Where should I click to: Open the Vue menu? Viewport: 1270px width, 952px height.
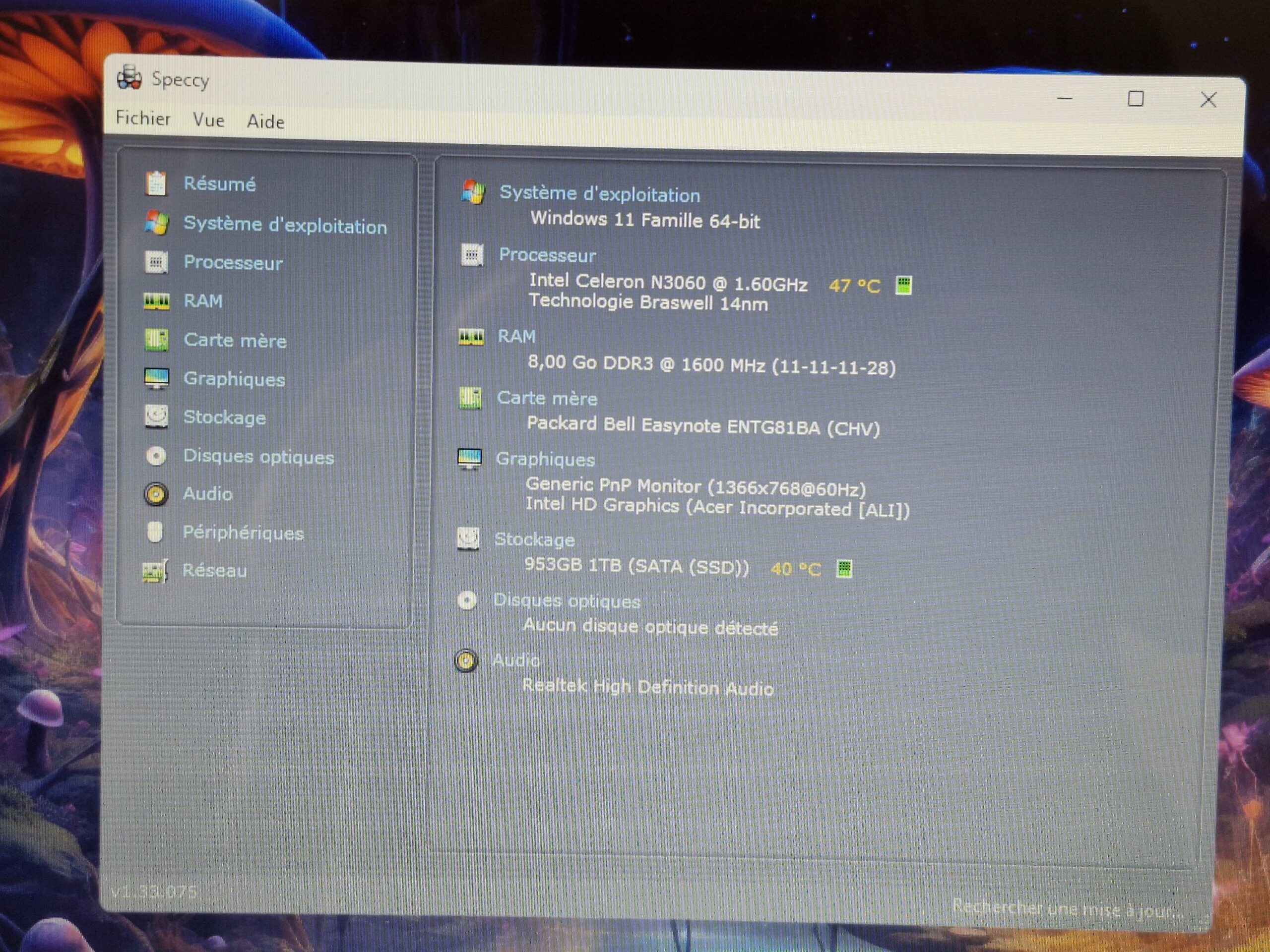pos(208,120)
